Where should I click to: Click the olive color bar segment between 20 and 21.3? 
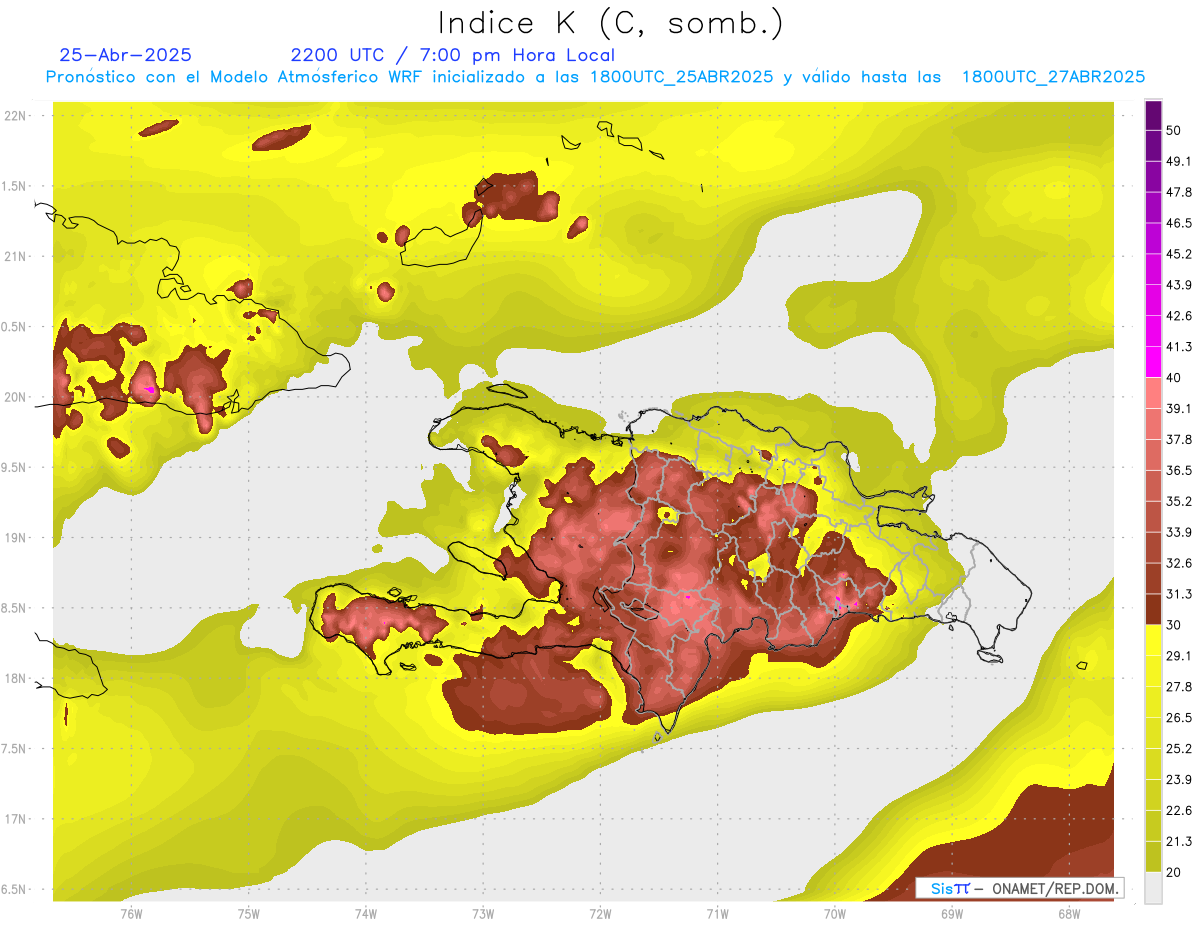pyautogui.click(x=1154, y=856)
